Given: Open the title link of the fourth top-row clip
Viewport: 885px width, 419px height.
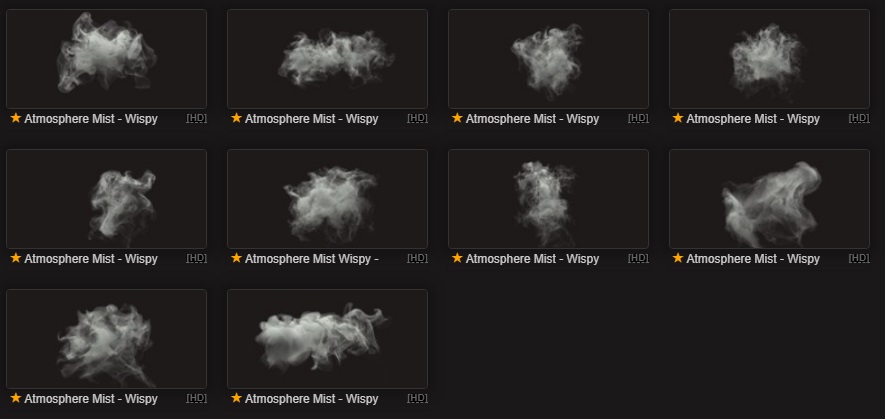Looking at the screenshot, I should [753, 119].
